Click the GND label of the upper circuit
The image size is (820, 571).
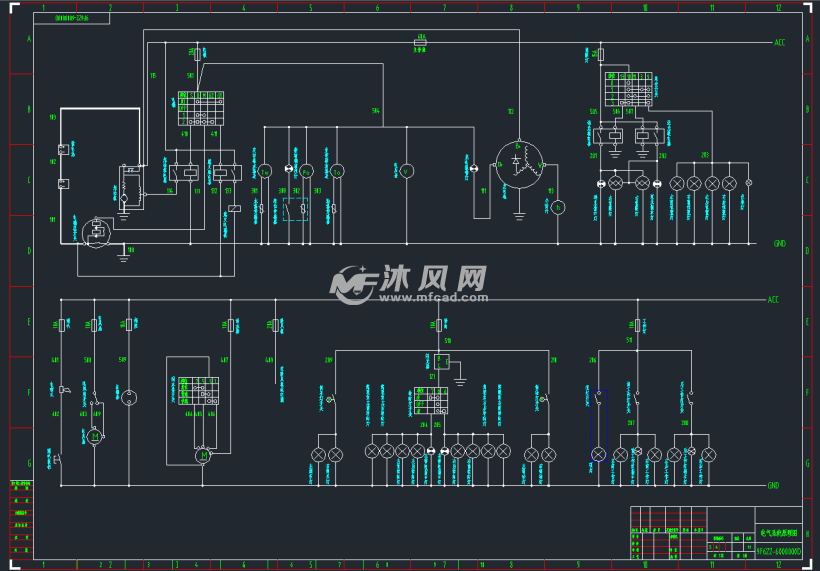[x=780, y=244]
